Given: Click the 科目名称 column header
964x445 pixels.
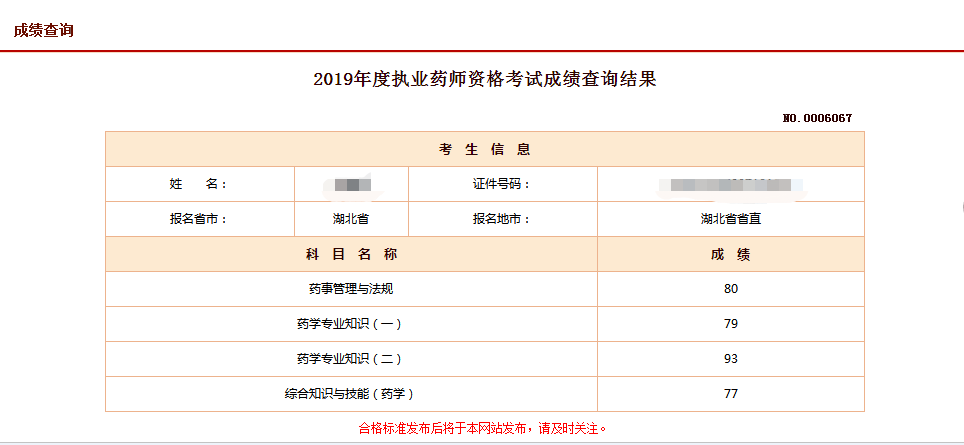Looking at the screenshot, I should 351,254.
